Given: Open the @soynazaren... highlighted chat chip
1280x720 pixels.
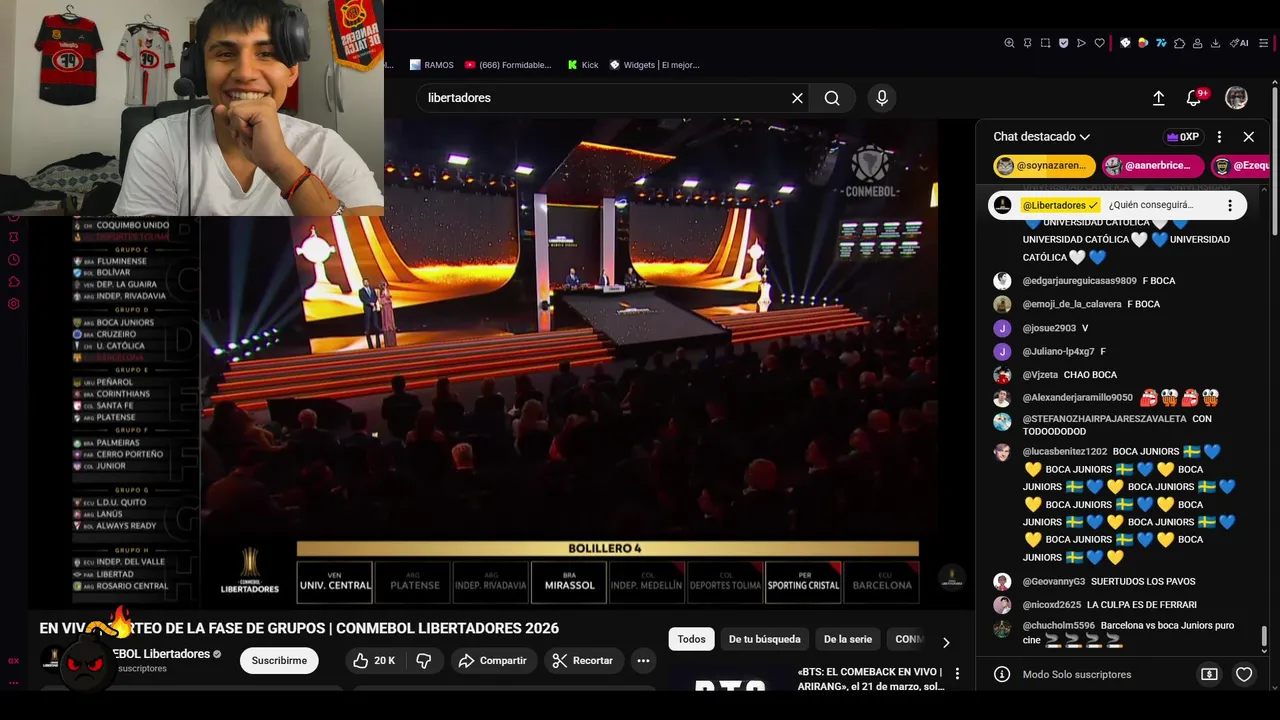Looking at the screenshot, I should pos(1044,166).
